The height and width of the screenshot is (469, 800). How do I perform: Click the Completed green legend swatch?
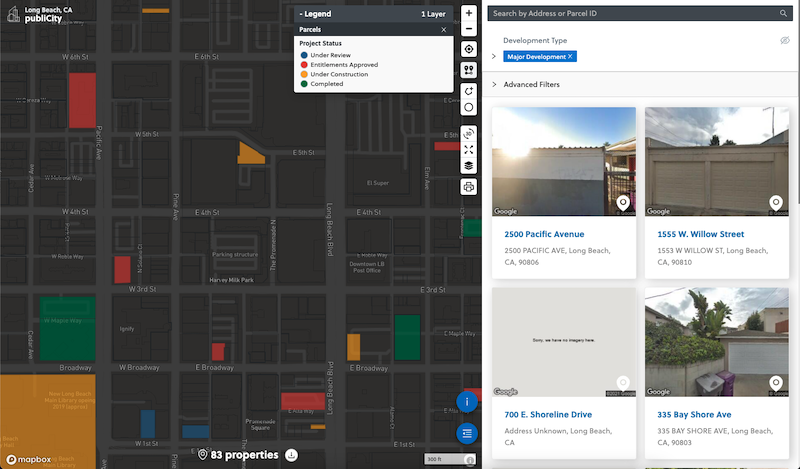pyautogui.click(x=304, y=84)
